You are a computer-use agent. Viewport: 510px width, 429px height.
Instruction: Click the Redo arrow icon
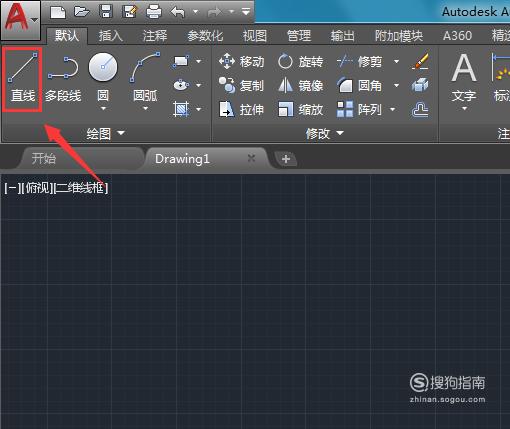[x=215, y=12]
